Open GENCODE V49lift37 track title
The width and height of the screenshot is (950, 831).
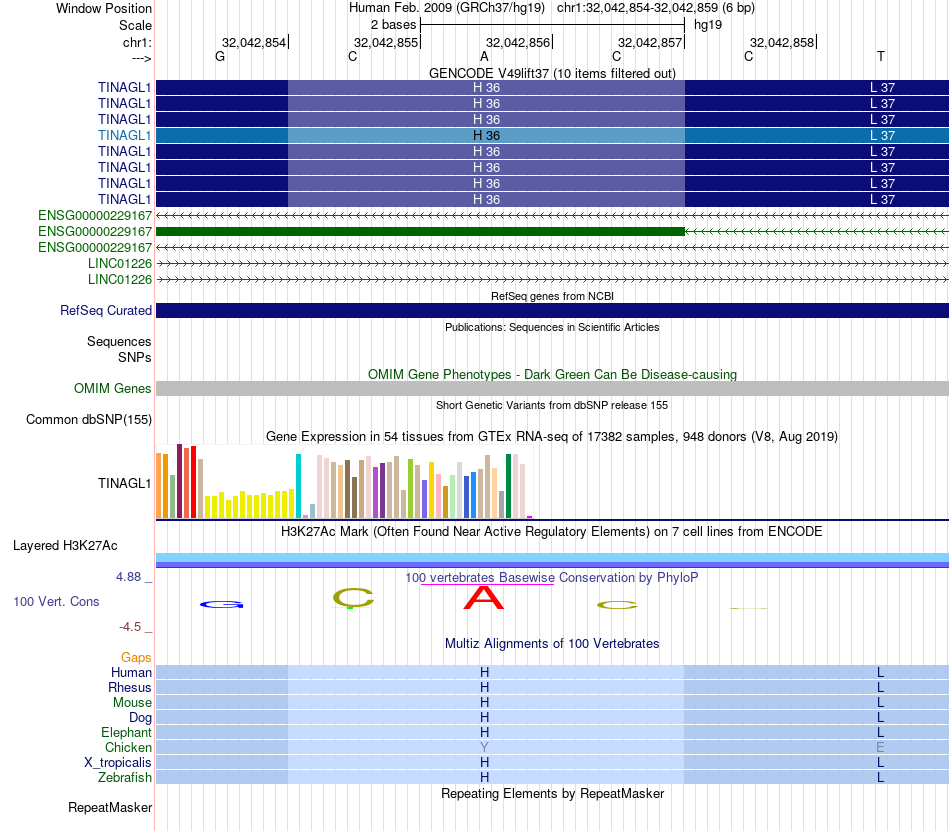(552, 73)
